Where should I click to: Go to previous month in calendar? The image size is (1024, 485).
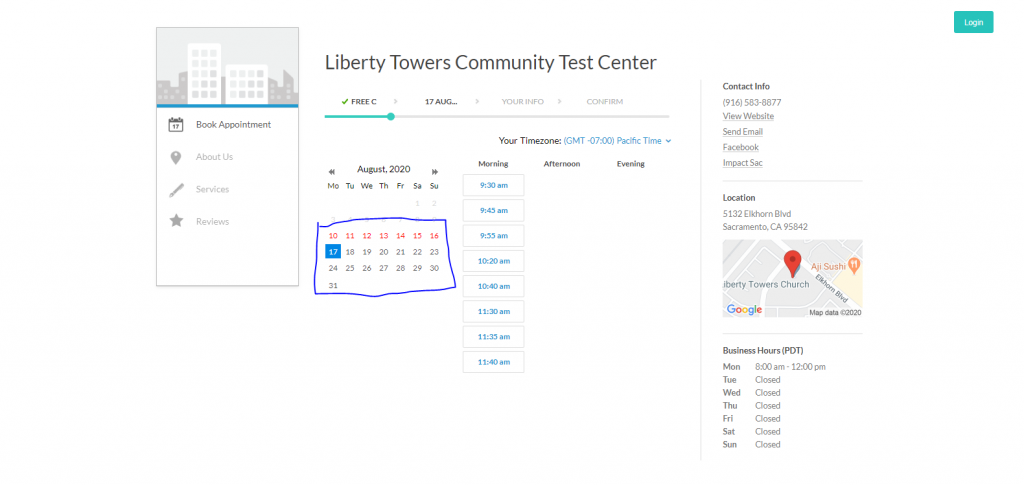click(332, 172)
